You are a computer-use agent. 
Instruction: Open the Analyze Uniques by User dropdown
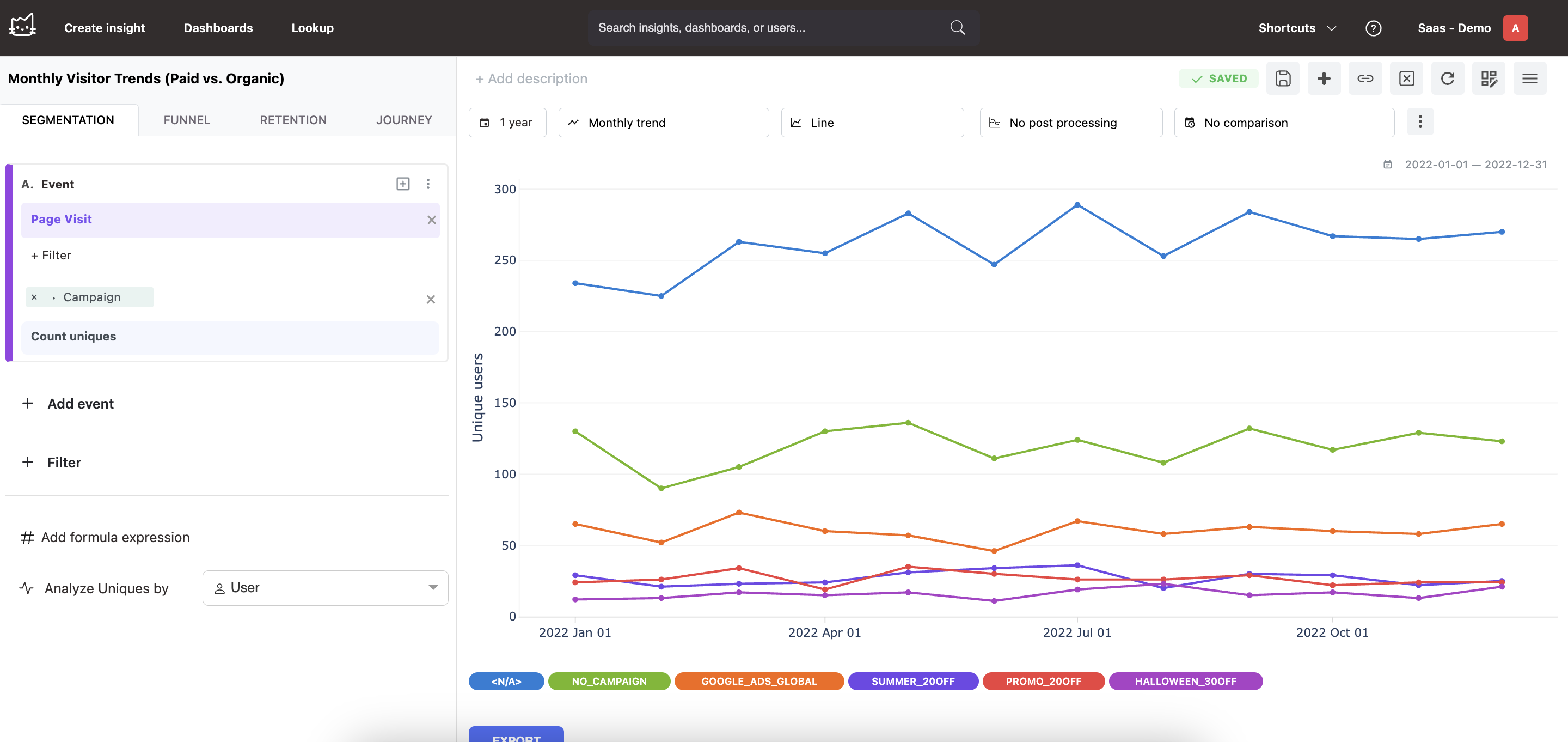pos(325,588)
